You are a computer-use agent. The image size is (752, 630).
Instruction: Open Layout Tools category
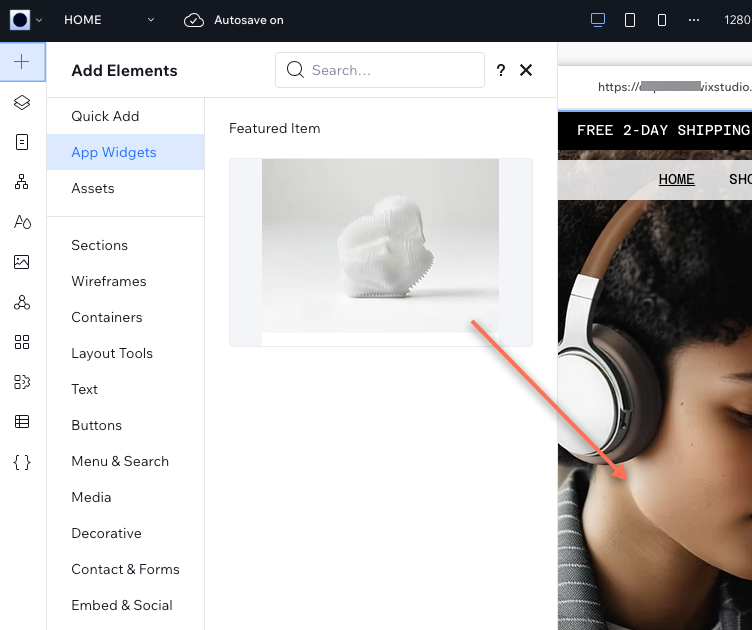point(126,353)
